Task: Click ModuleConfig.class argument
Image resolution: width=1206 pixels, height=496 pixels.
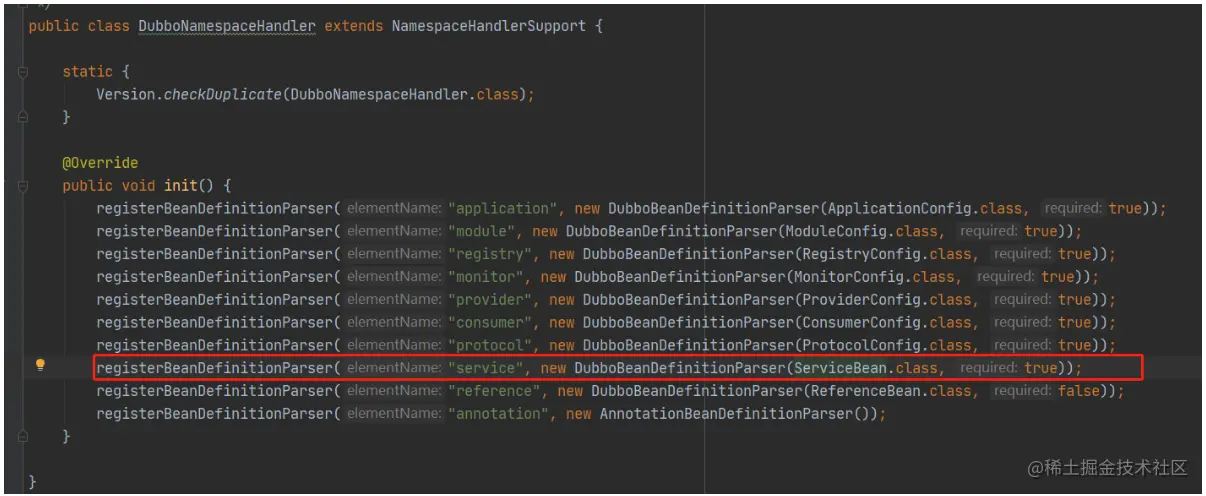Action: 863,231
